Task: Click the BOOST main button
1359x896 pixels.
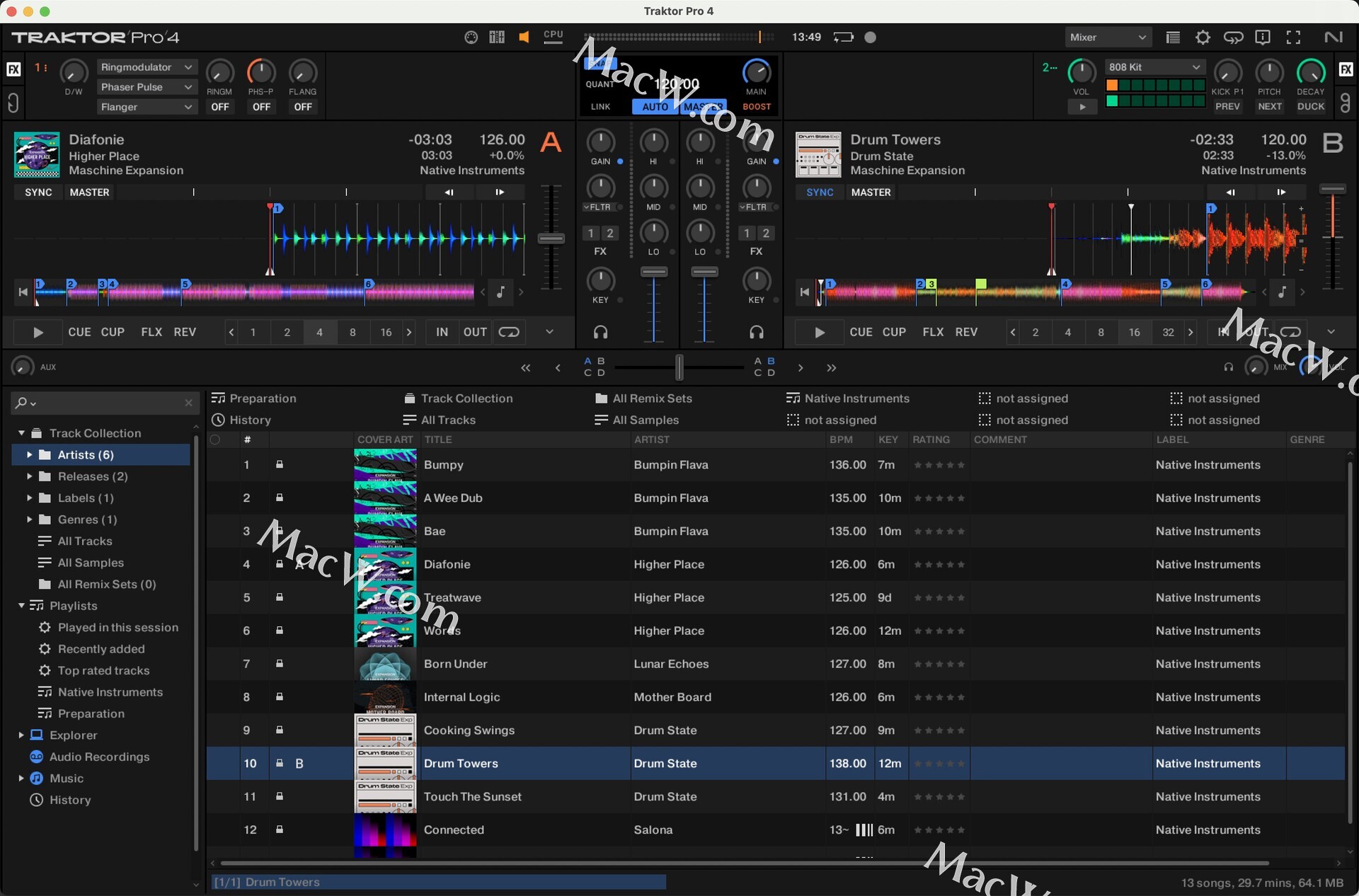Action: (757, 107)
